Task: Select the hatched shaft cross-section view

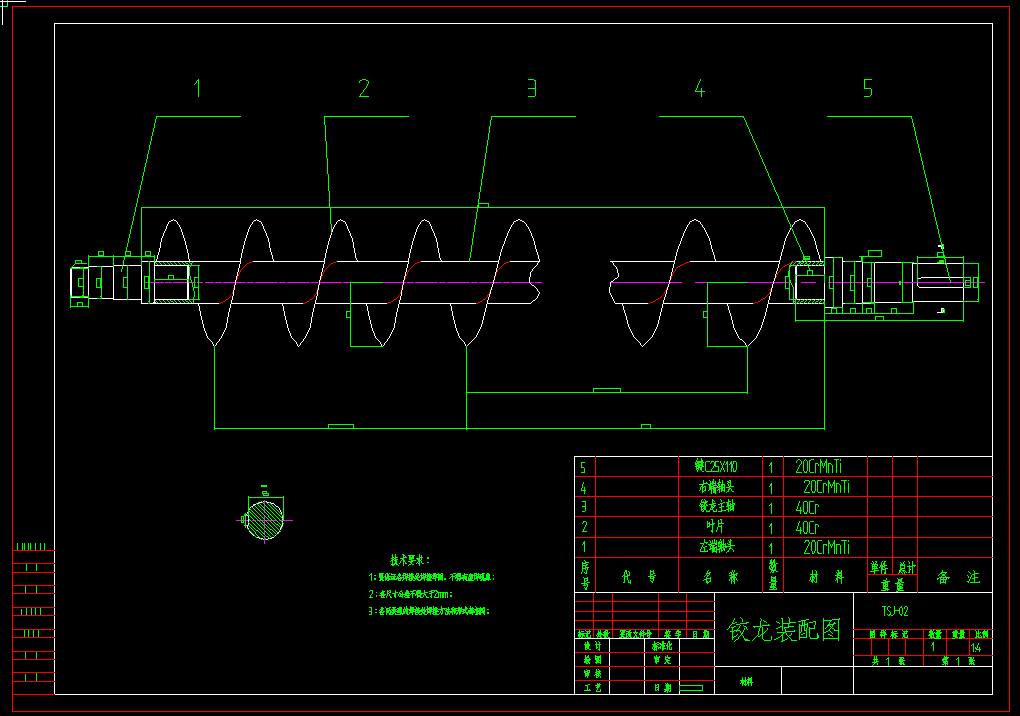Action: (264, 520)
